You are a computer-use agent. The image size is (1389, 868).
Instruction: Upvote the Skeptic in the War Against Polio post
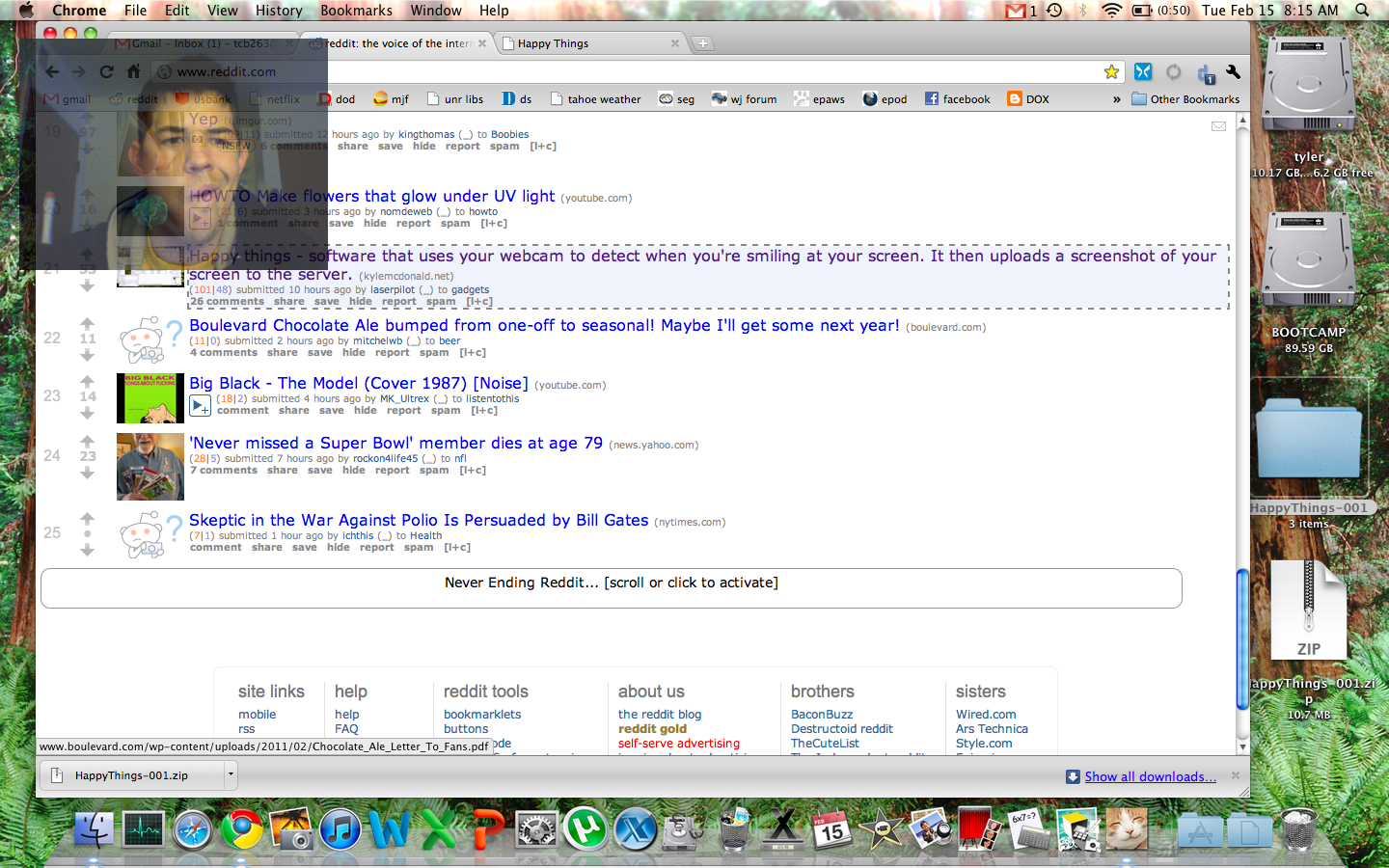point(88,518)
